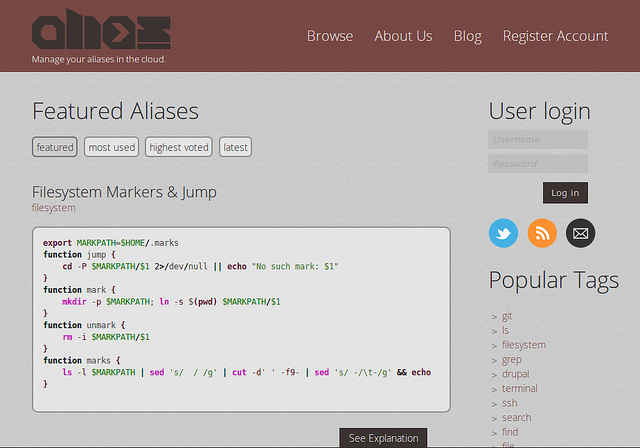Select the featured filter tab

[x=55, y=147]
